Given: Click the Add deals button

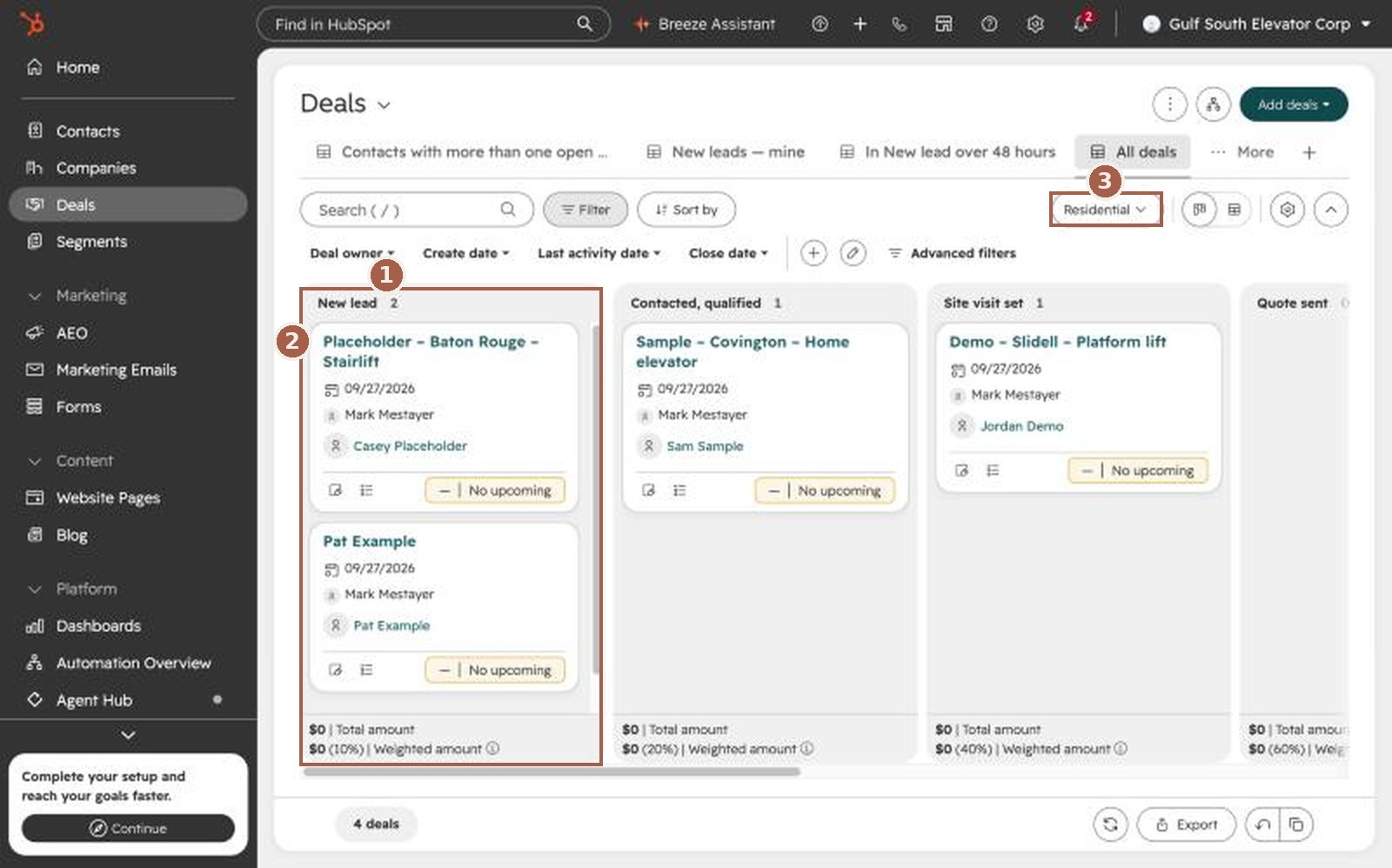Looking at the screenshot, I should pyautogui.click(x=1294, y=104).
